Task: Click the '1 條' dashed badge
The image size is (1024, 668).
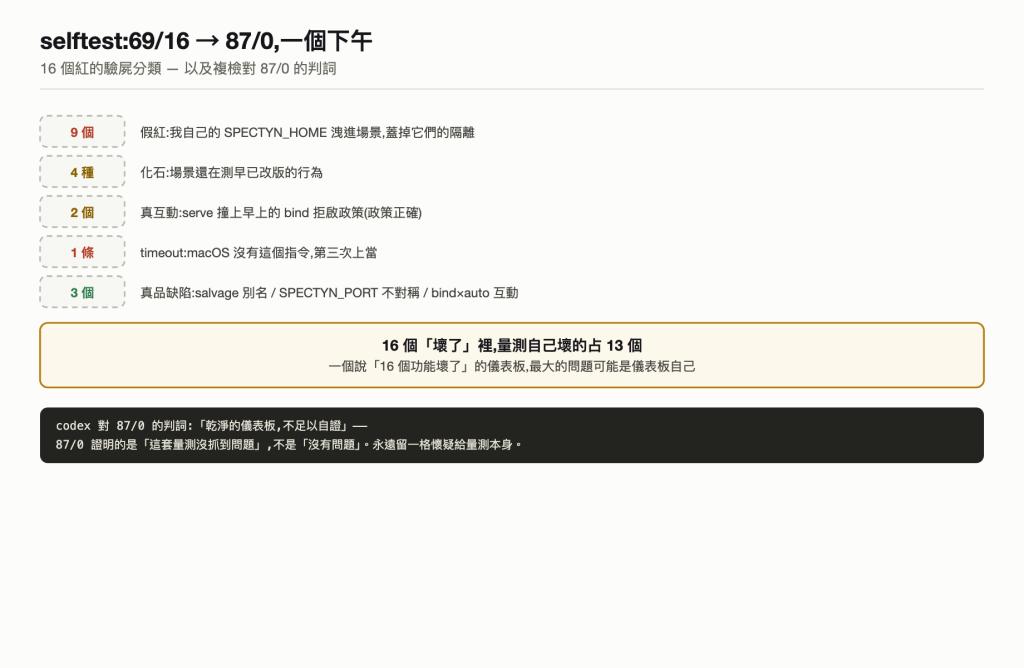Action: coord(82,252)
